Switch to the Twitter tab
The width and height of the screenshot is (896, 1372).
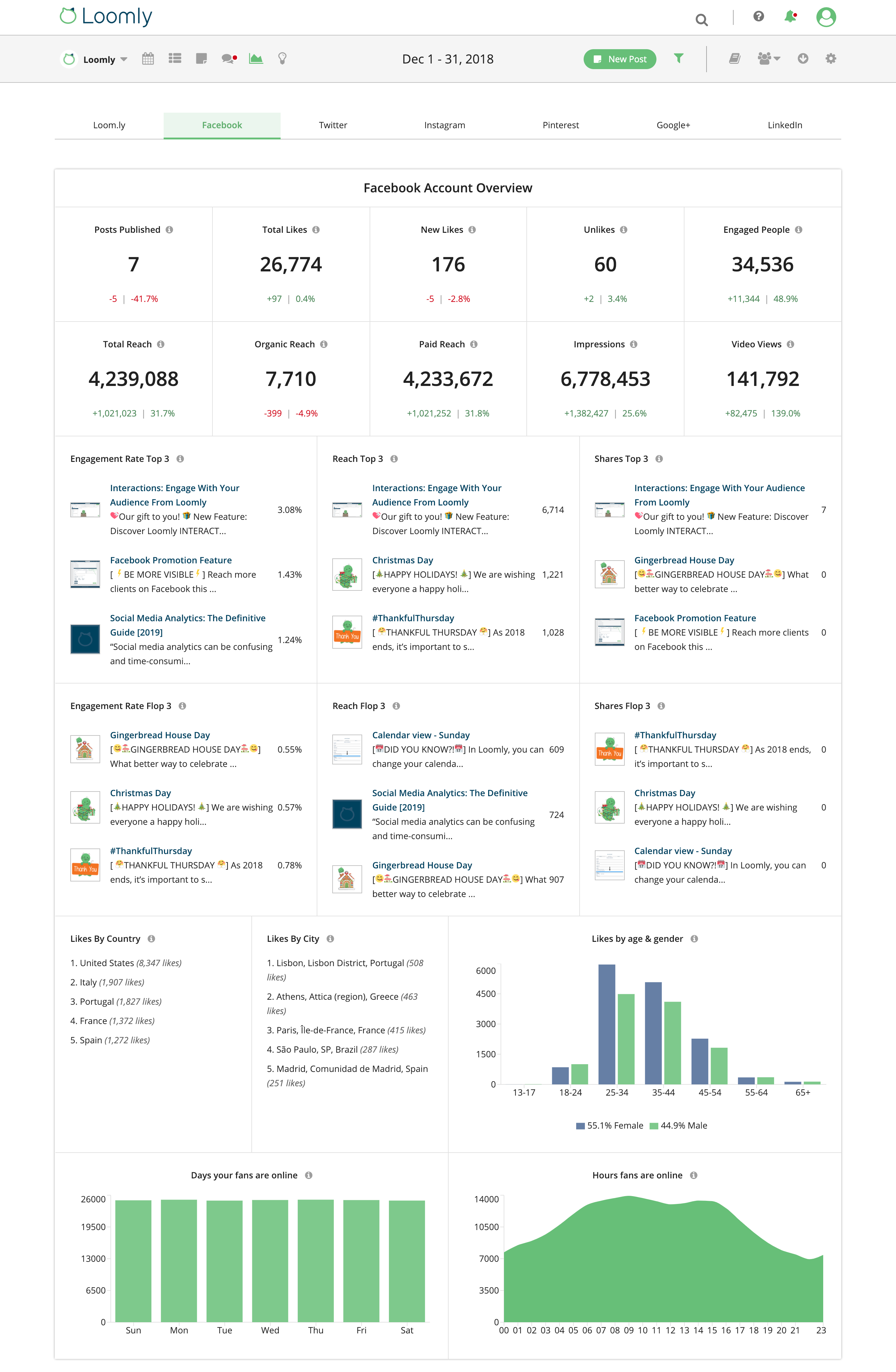333,125
